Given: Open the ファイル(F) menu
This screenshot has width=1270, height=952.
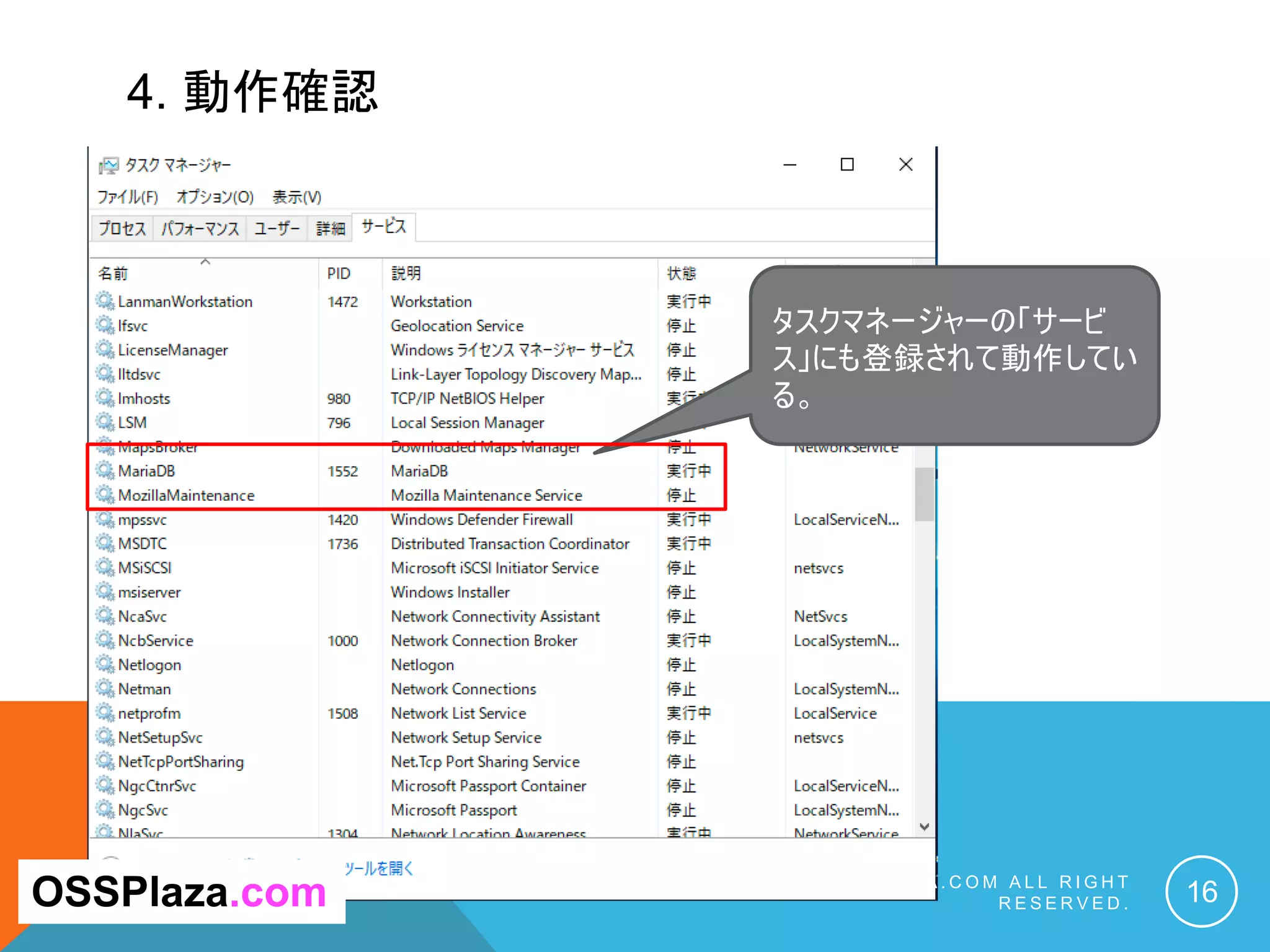Looking at the screenshot, I should point(128,197).
